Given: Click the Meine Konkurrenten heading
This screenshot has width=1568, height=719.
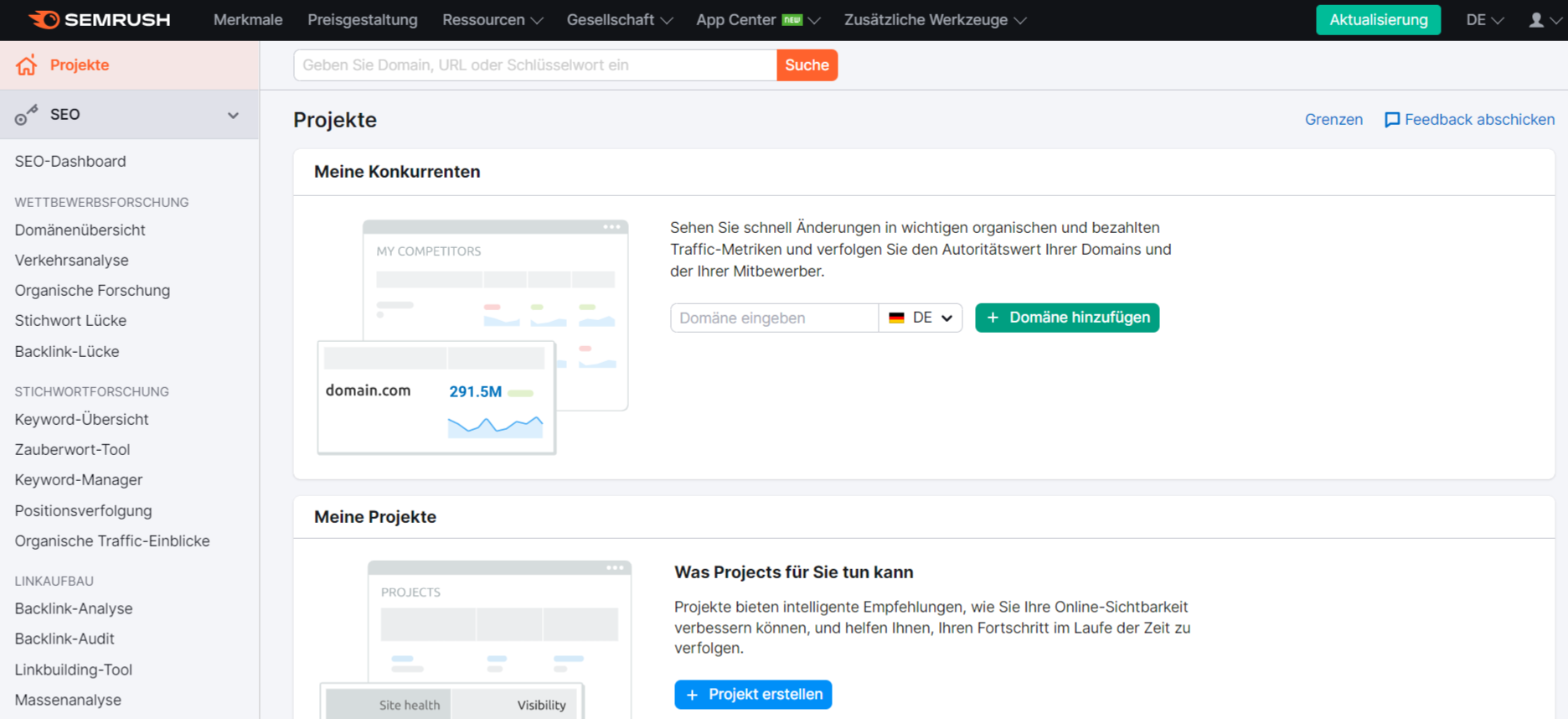Looking at the screenshot, I should [397, 172].
